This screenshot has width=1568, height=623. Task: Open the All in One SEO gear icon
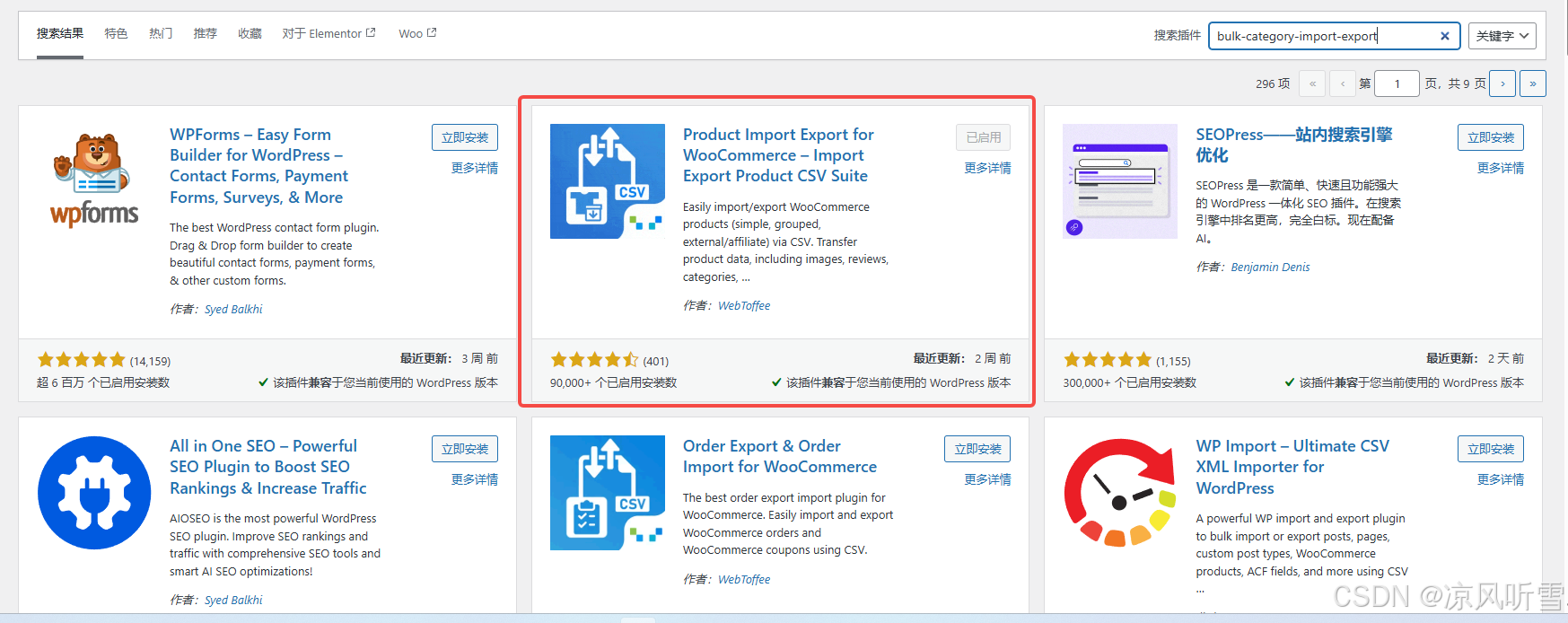pos(94,493)
